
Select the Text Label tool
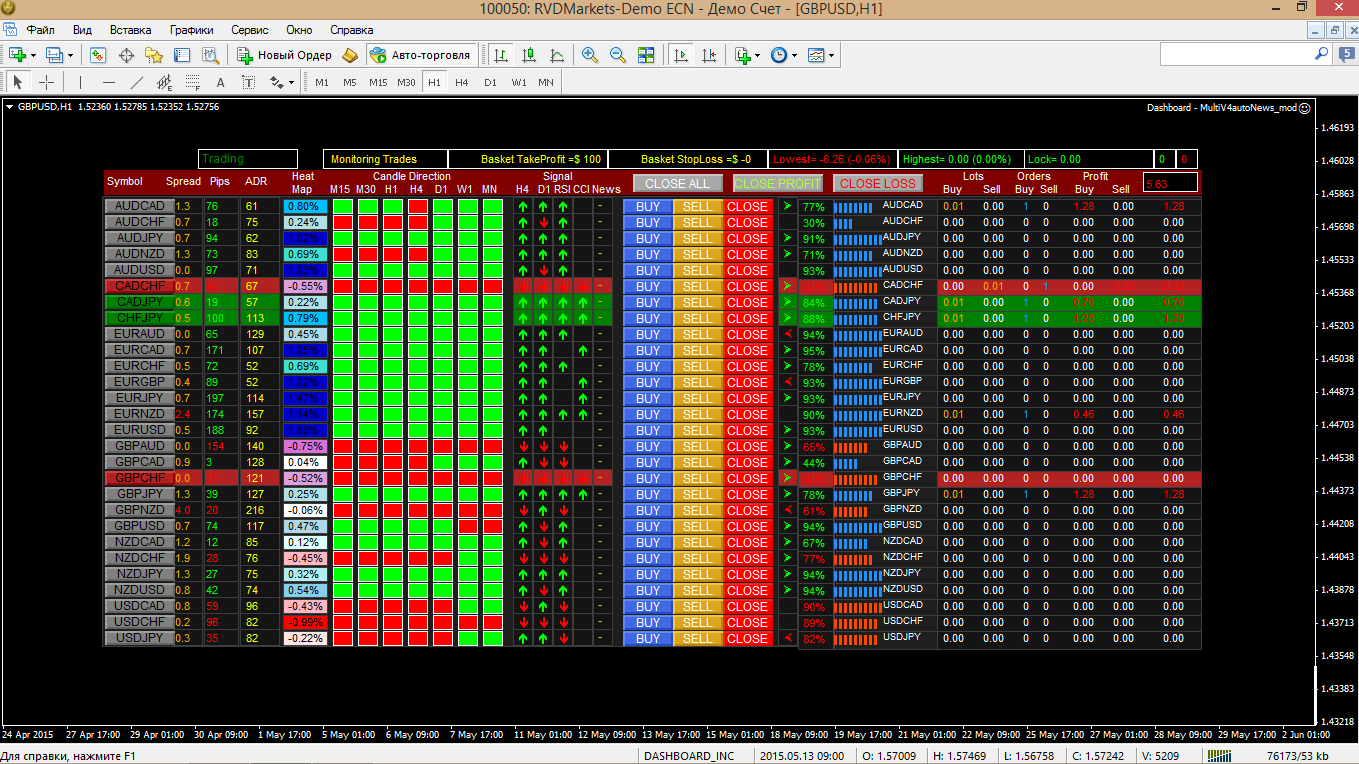pyautogui.click(x=249, y=82)
